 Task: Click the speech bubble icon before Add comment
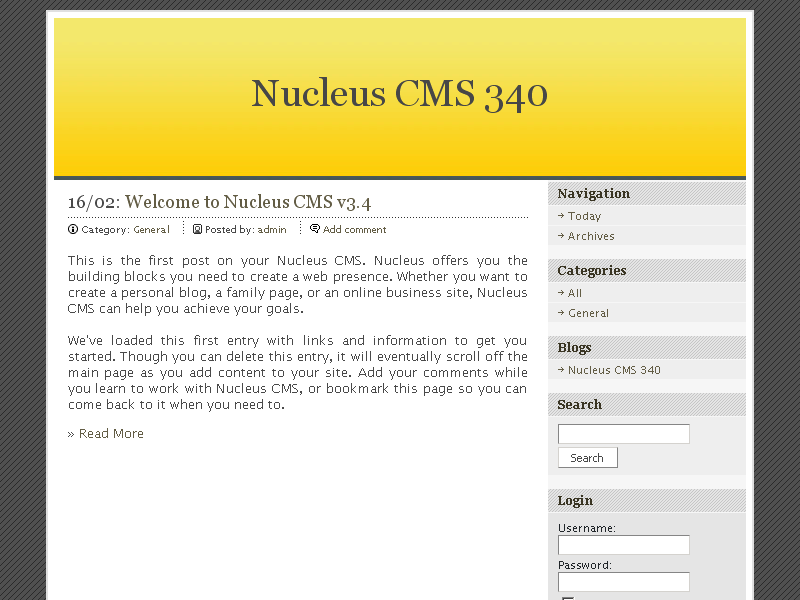[315, 229]
